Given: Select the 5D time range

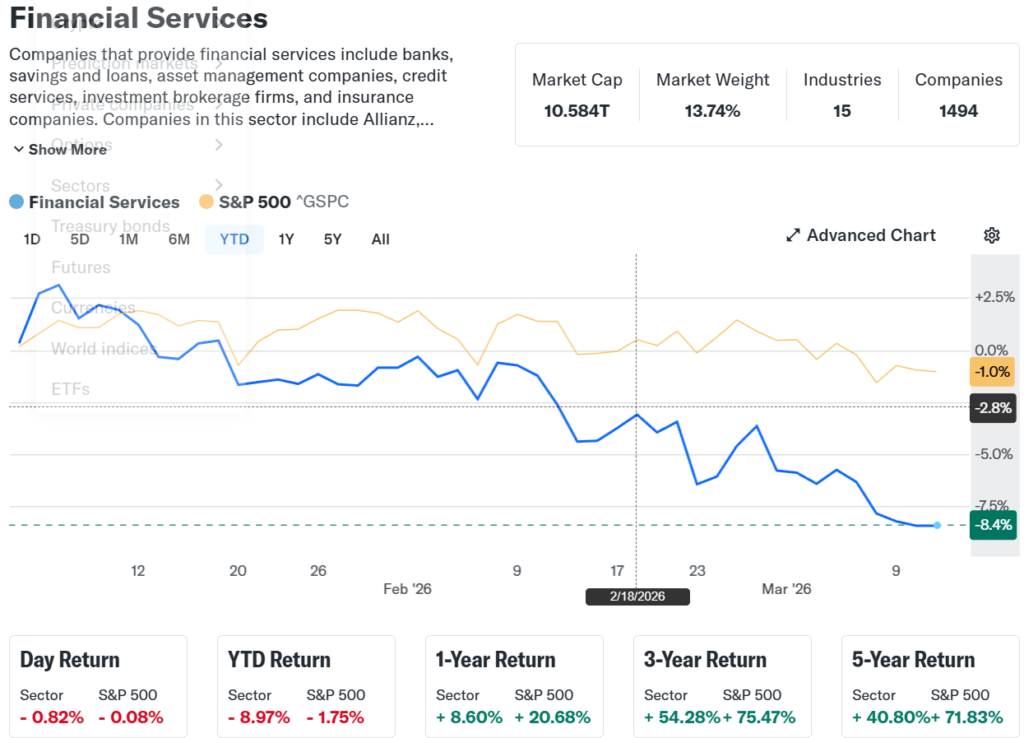Looking at the screenshot, I should point(80,239).
